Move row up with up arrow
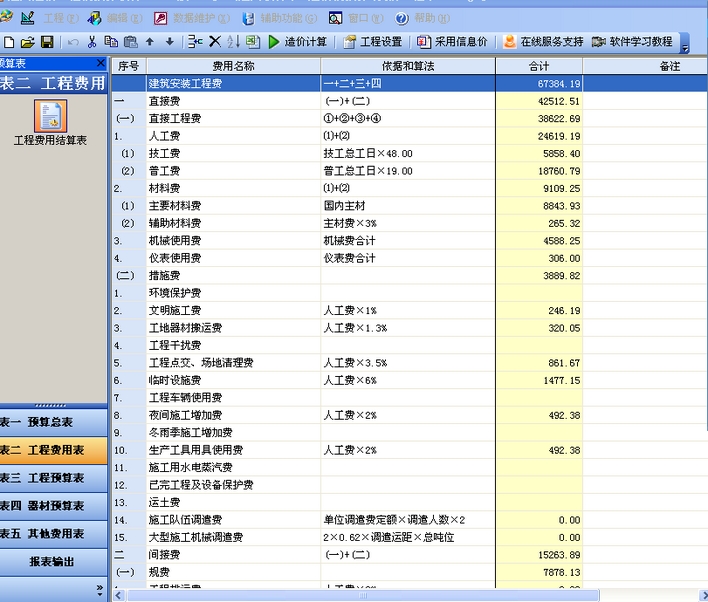The image size is (708, 602). coord(150,42)
